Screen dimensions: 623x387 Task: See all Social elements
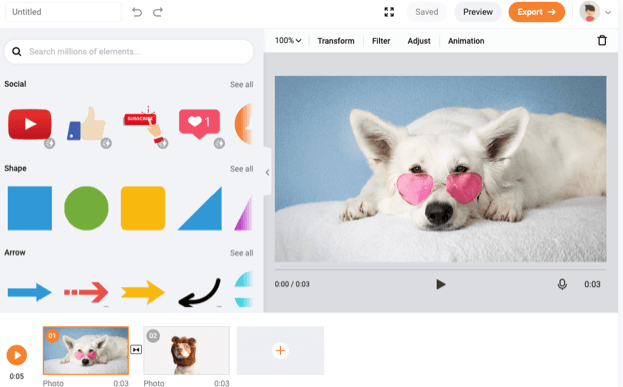[x=242, y=84]
